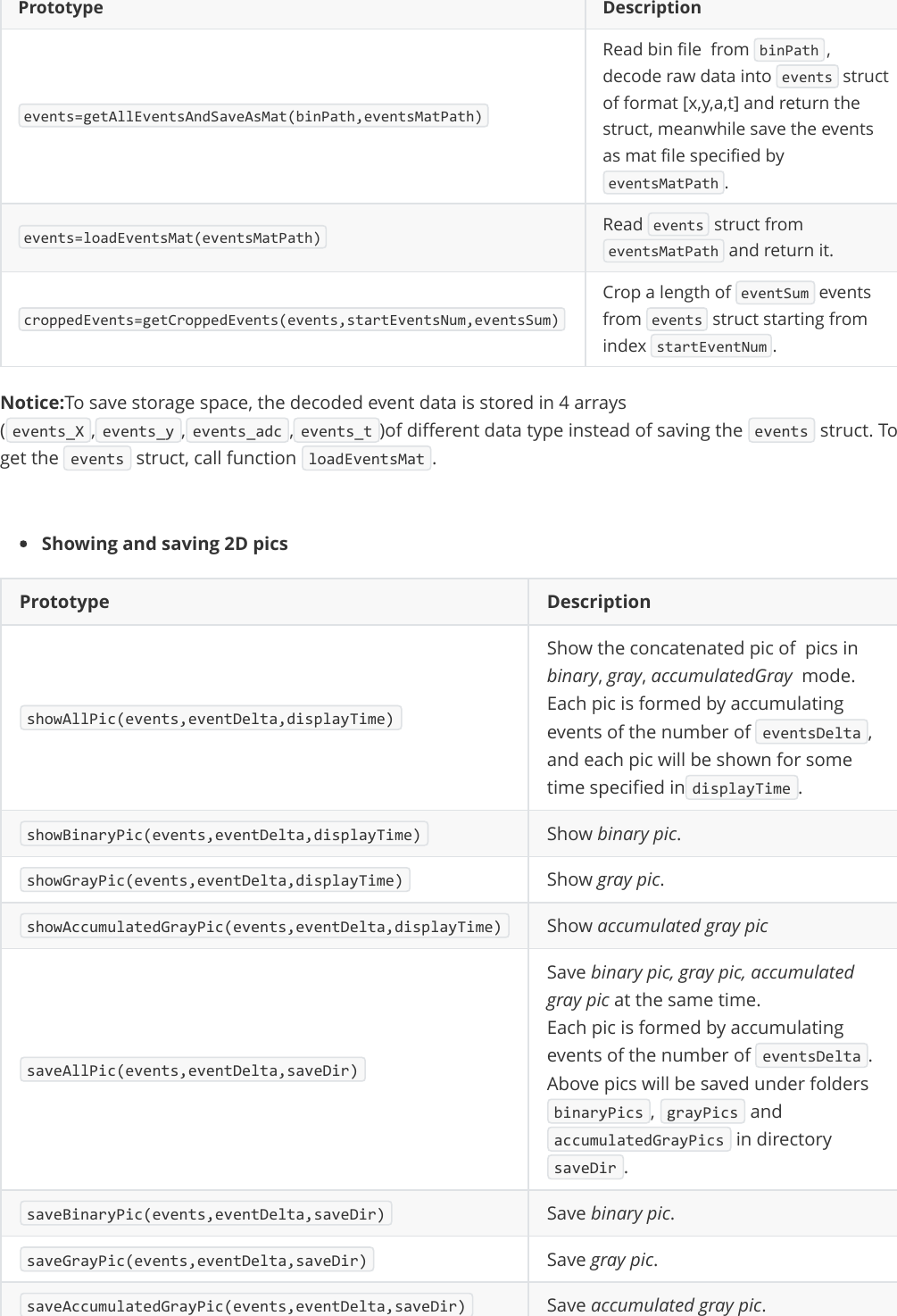Select the showBinaryPic prototype code

[x=224, y=835]
